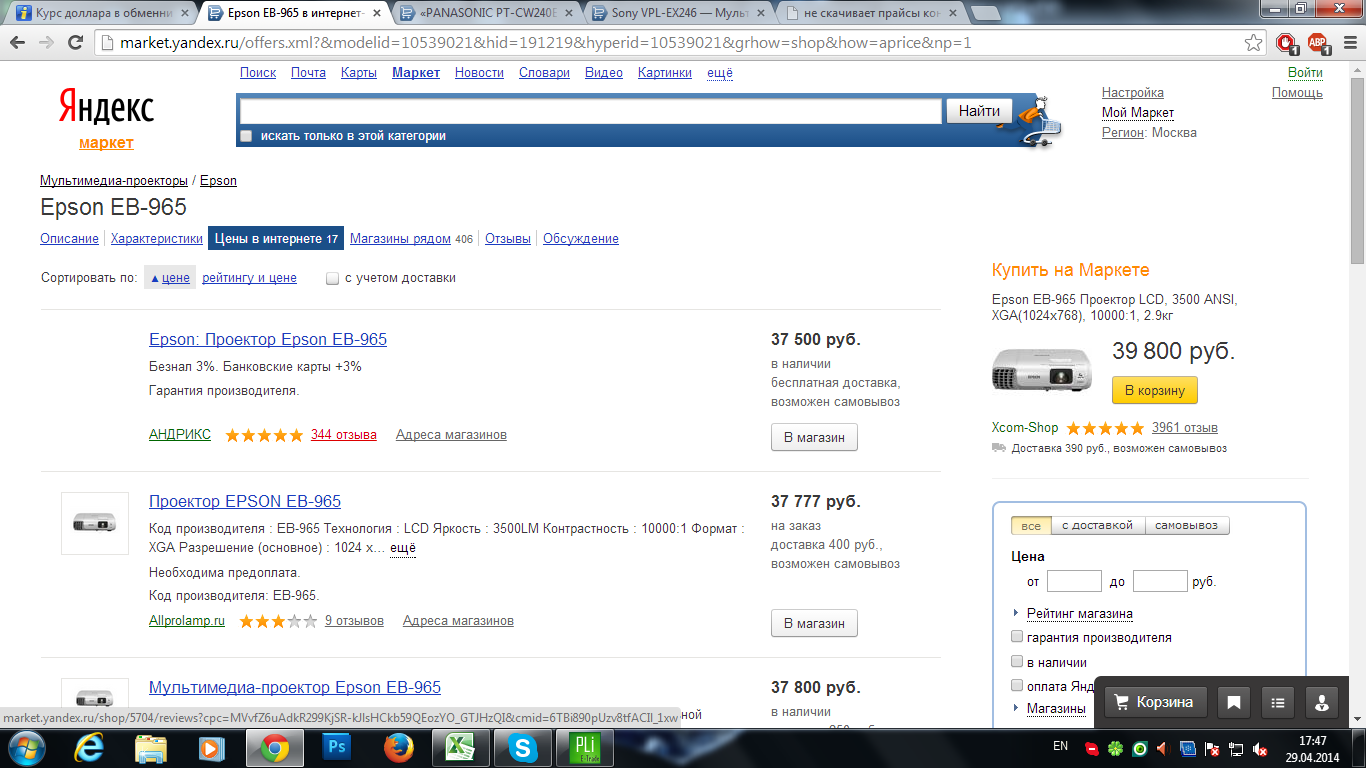Bookmark the page with the star icon

pos(1253,43)
